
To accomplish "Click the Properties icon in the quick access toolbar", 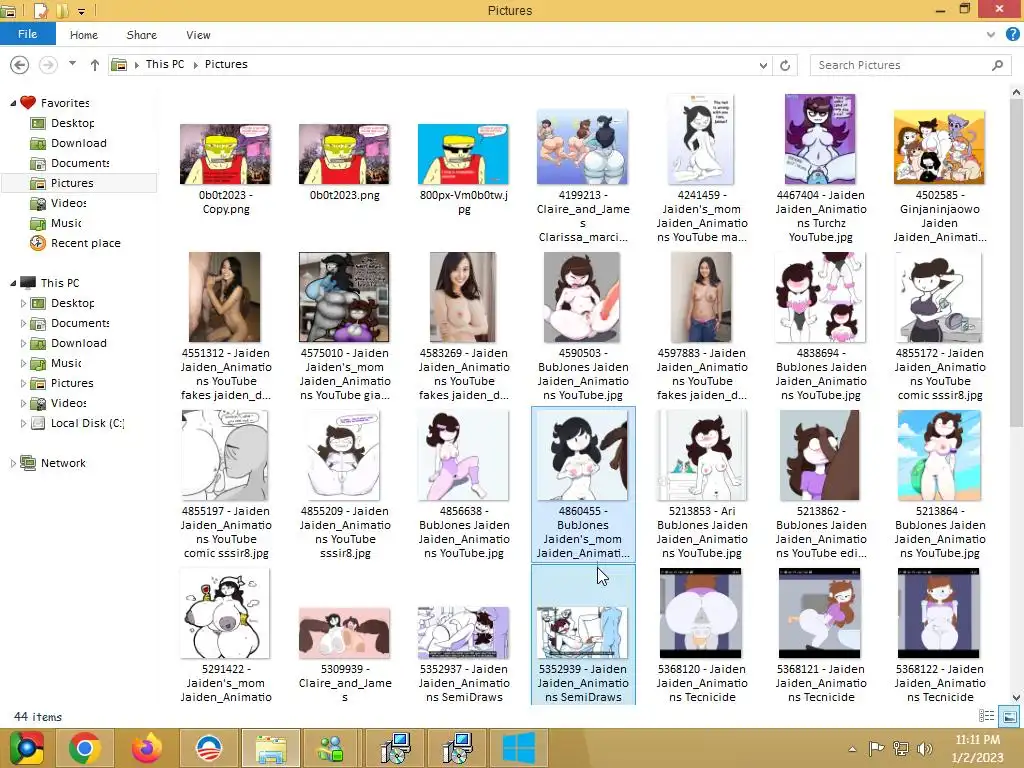I will coord(40,10).
